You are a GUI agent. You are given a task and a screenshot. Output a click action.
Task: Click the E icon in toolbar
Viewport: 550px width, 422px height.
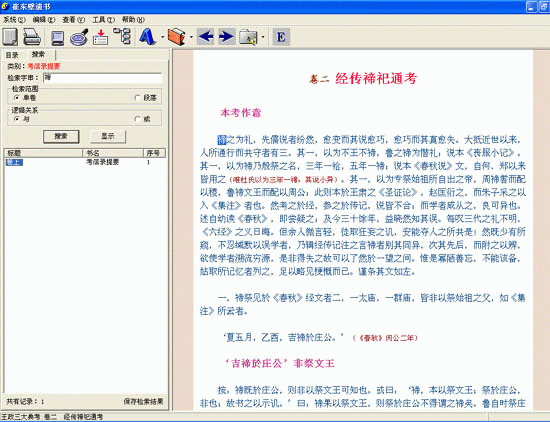(x=281, y=36)
